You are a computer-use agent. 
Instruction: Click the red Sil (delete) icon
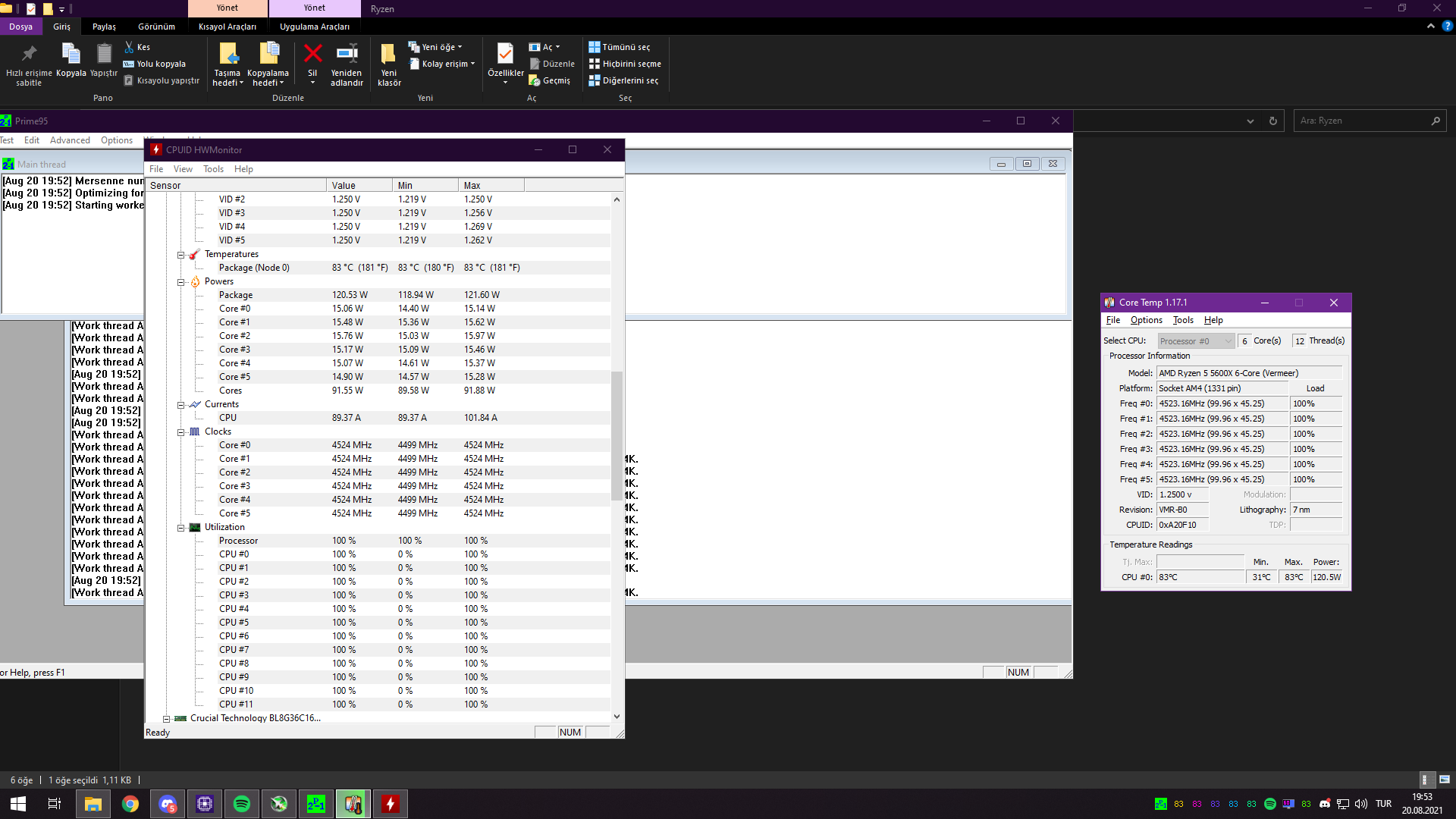312,53
